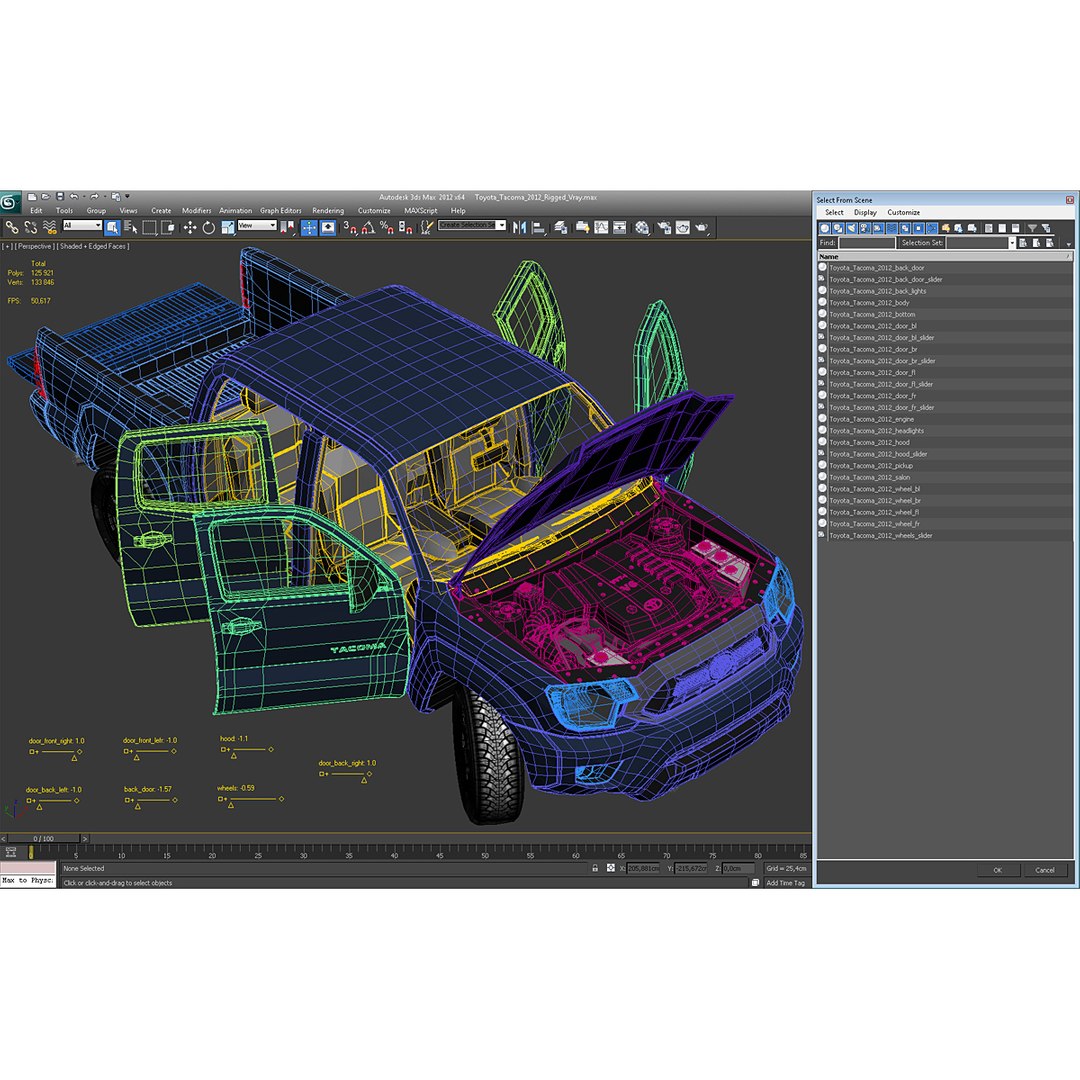
Task: Open the Customize menu in Select From Scene
Action: click(904, 212)
